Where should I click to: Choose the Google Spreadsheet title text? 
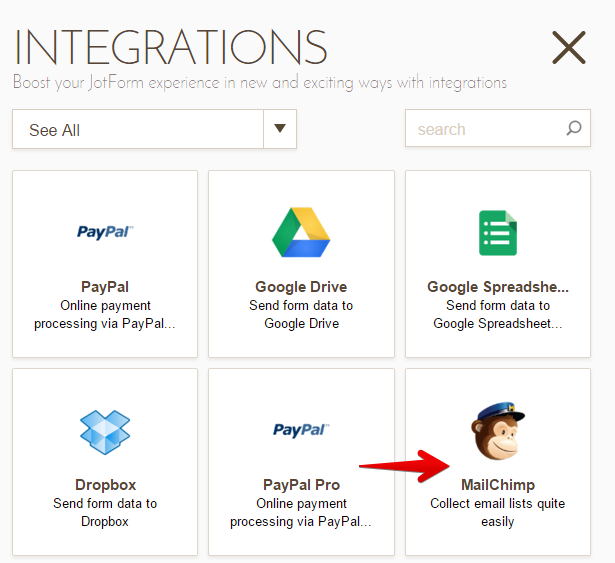[497, 287]
